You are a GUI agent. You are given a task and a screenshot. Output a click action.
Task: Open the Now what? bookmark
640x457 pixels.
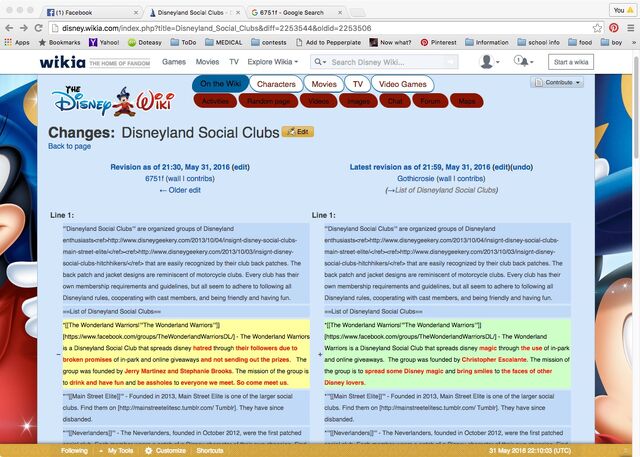coord(390,42)
